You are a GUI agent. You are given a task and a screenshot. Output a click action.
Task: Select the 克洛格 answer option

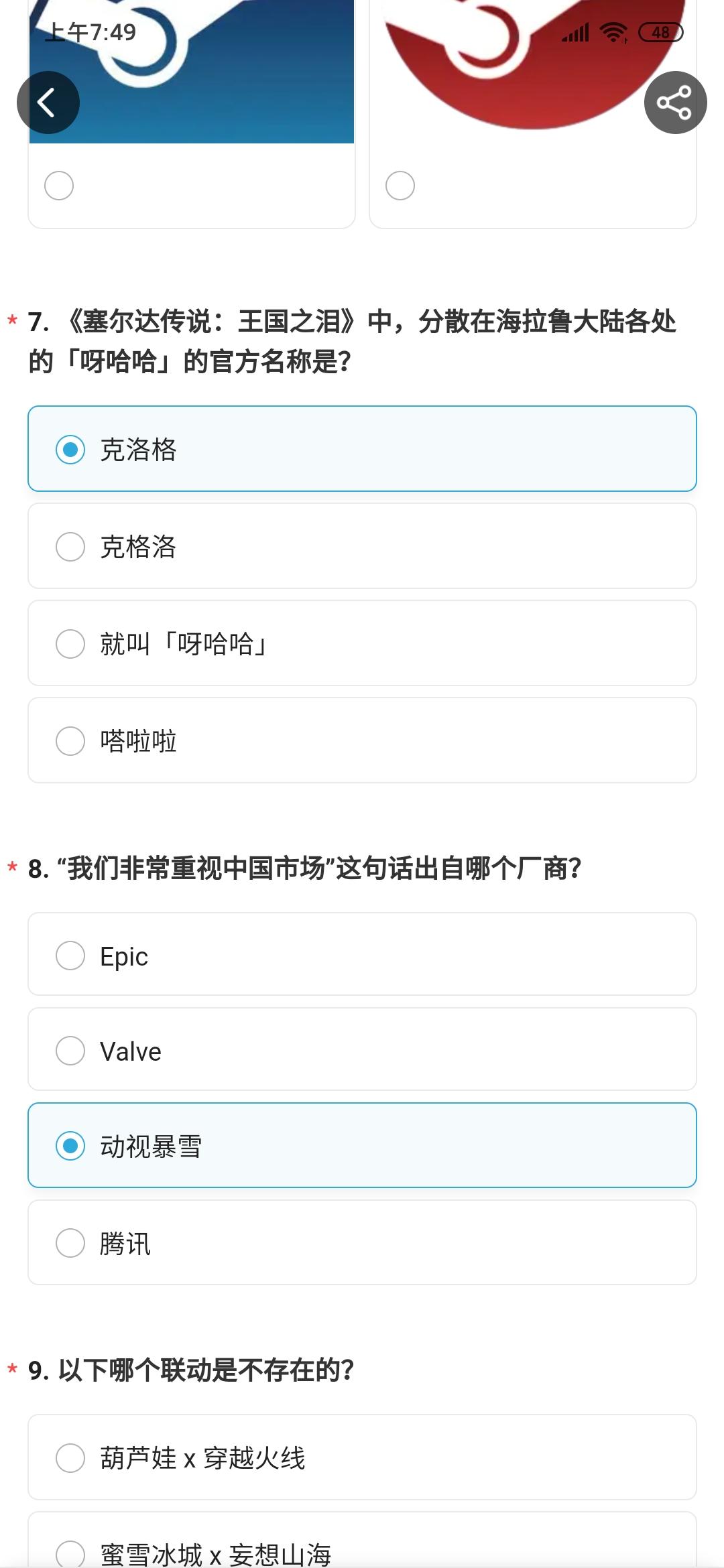362,449
